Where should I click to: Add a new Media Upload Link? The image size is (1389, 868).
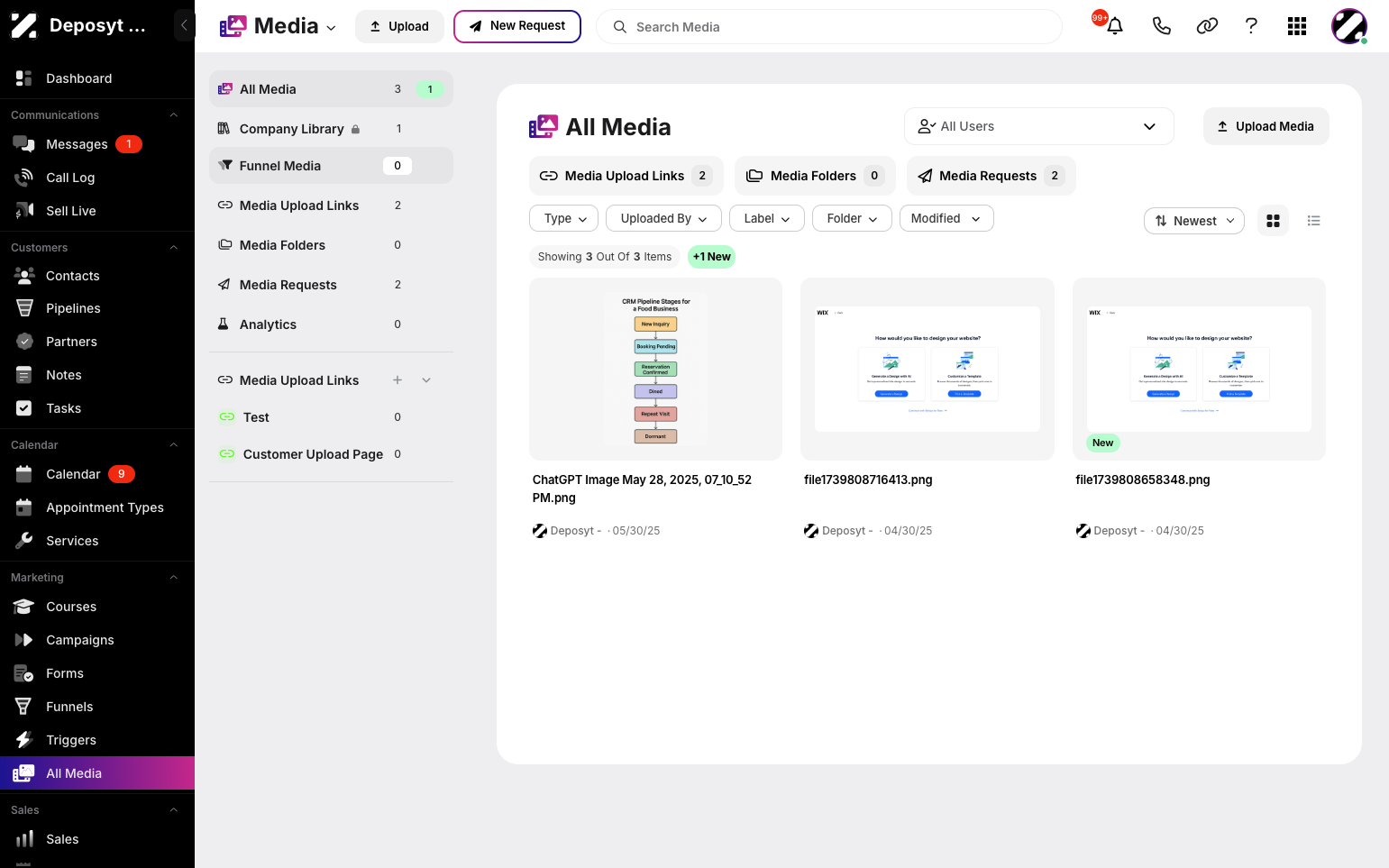tap(398, 380)
